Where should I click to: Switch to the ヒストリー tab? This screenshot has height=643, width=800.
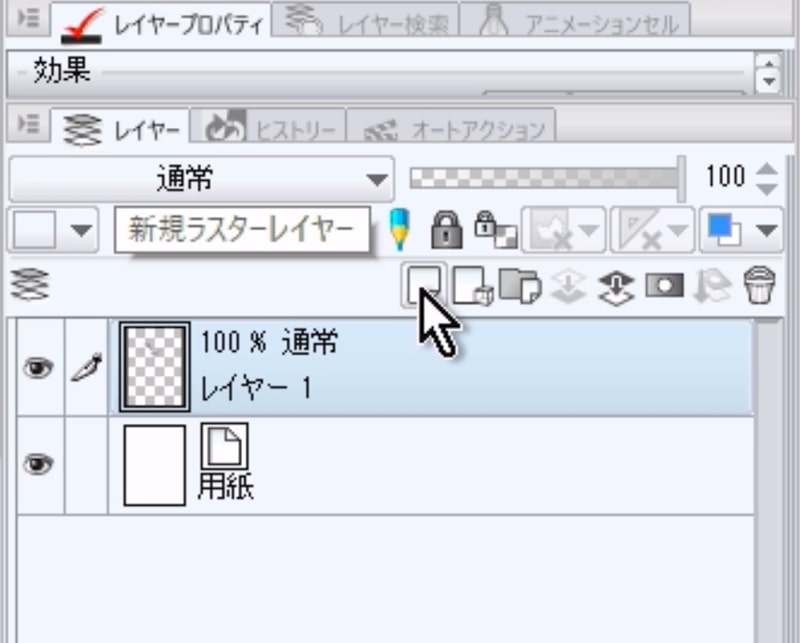click(269, 126)
